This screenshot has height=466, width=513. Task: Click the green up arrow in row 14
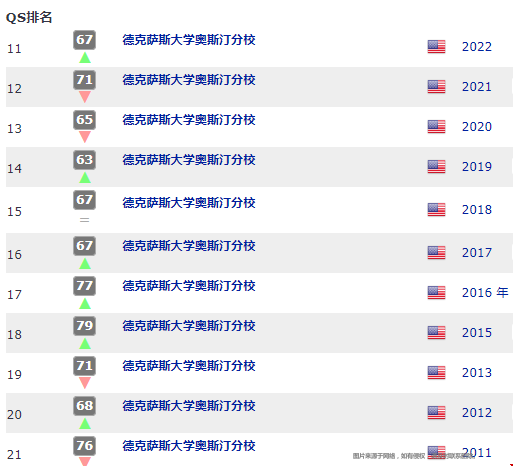pyautogui.click(x=85, y=177)
